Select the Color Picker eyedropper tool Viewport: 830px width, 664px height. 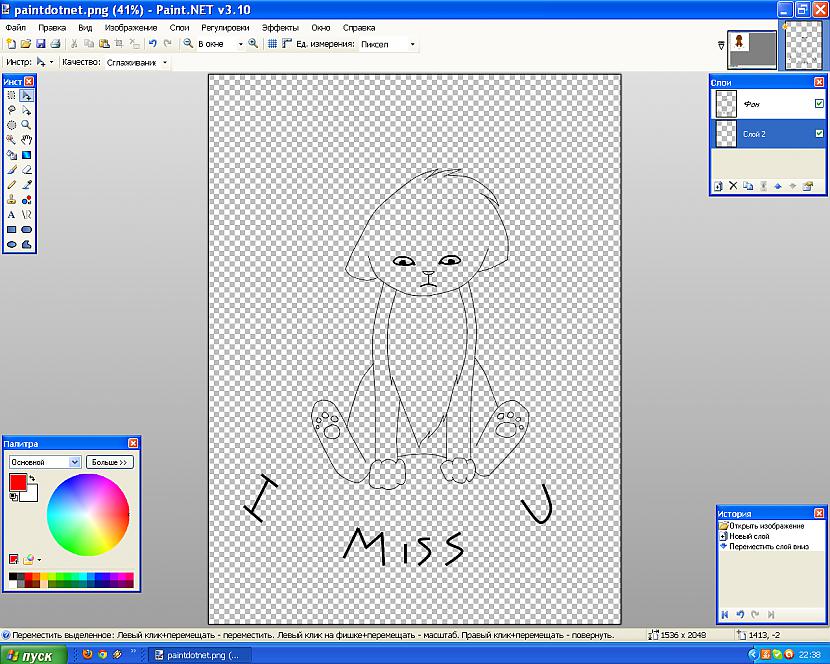(26, 184)
